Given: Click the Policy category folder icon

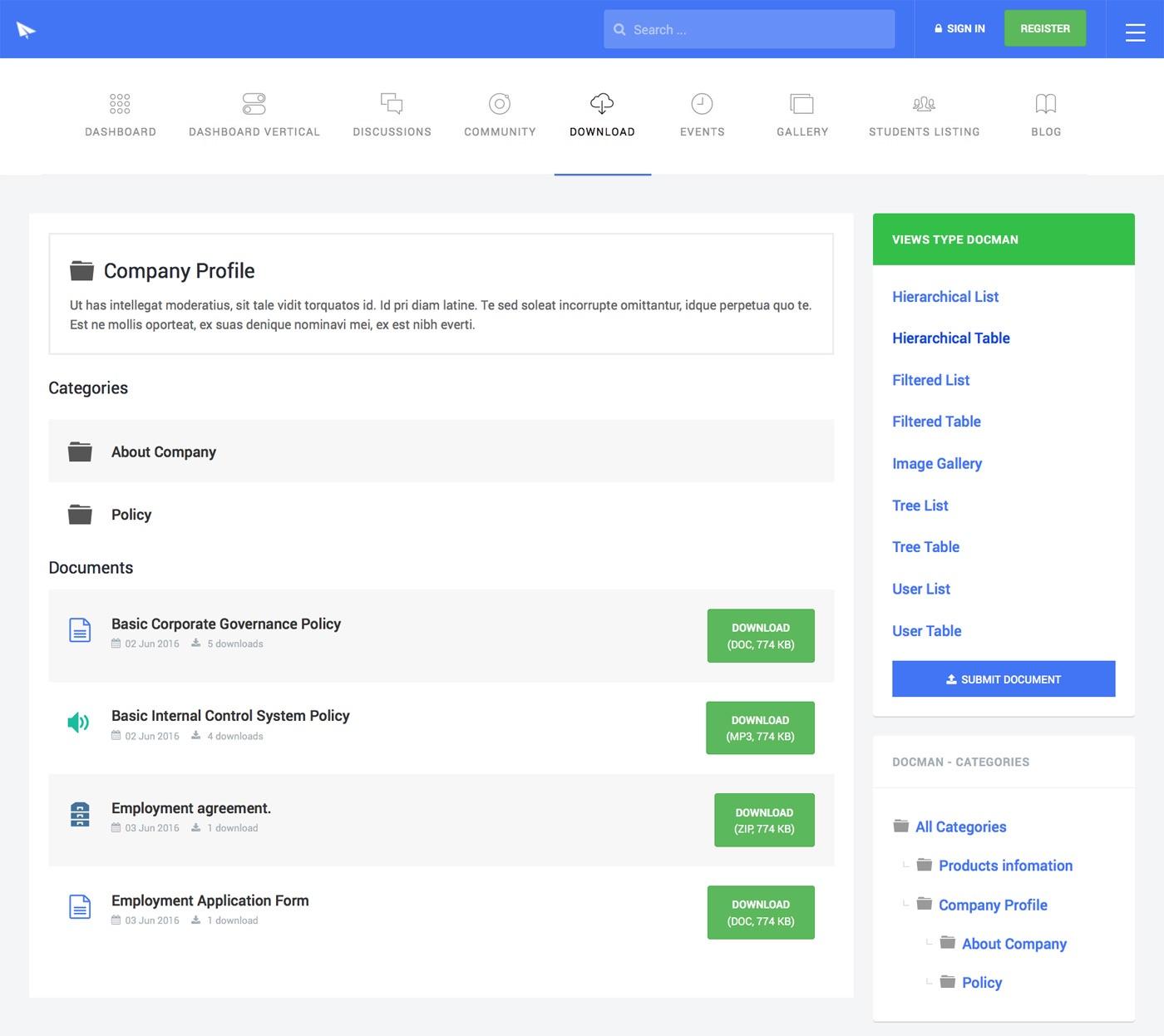Looking at the screenshot, I should coord(80,515).
